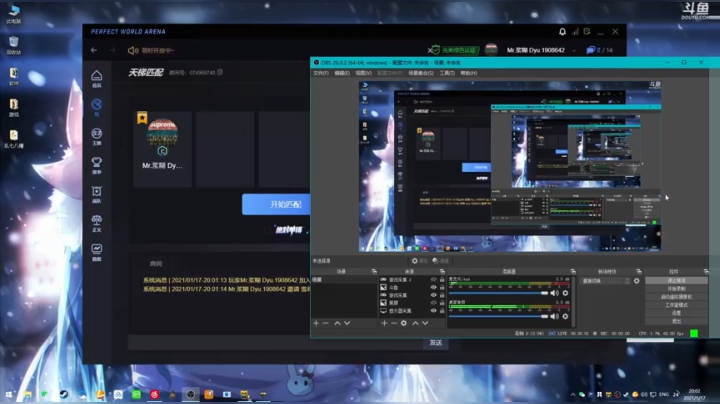Adjust the 桌面音频 volume slider

click(499, 316)
